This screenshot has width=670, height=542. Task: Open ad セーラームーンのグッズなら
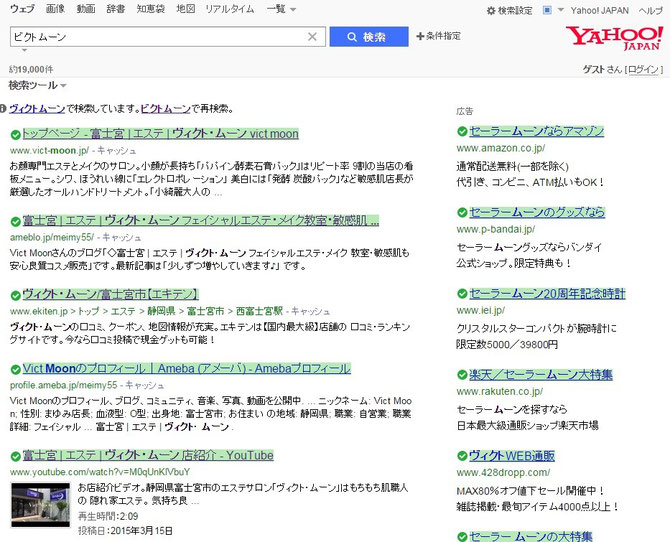tap(537, 212)
